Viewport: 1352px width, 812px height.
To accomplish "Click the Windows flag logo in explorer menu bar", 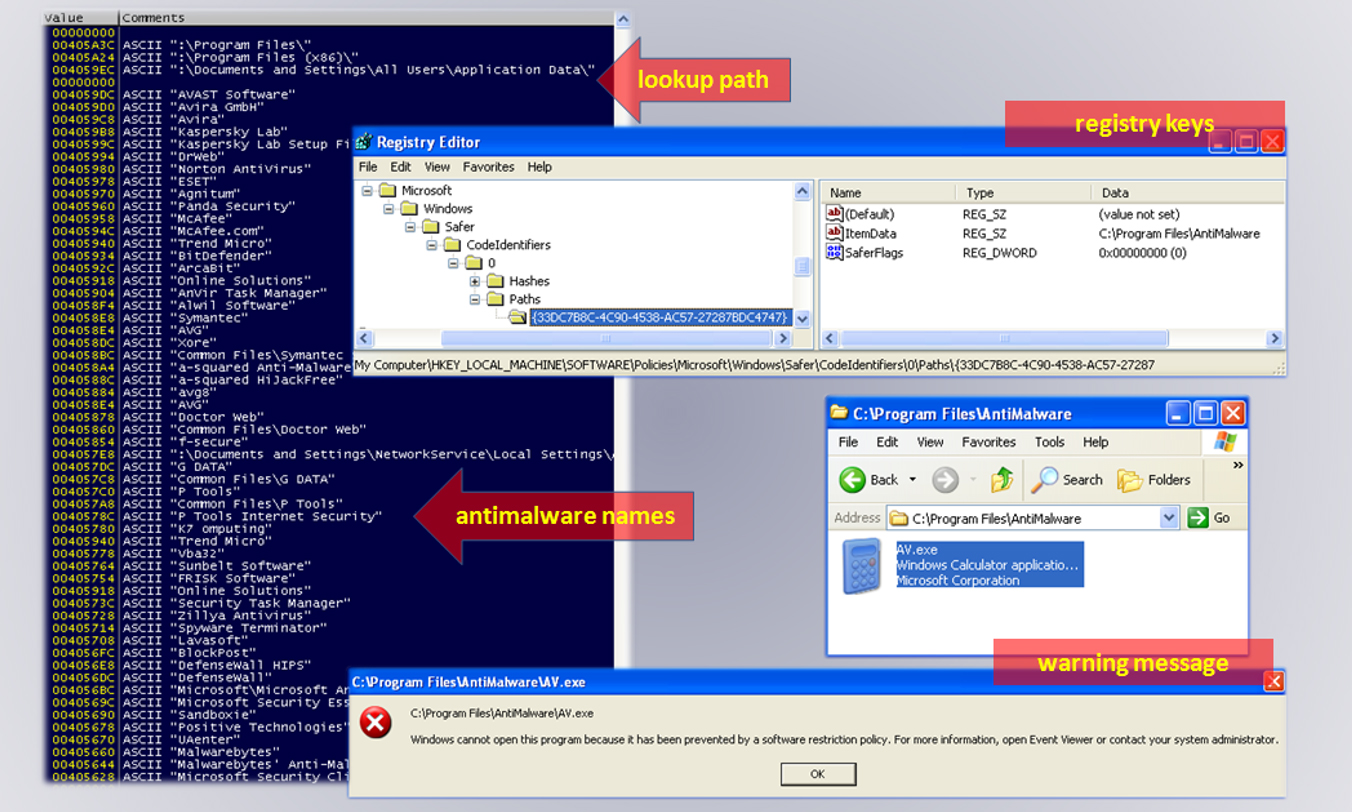I will click(1225, 442).
